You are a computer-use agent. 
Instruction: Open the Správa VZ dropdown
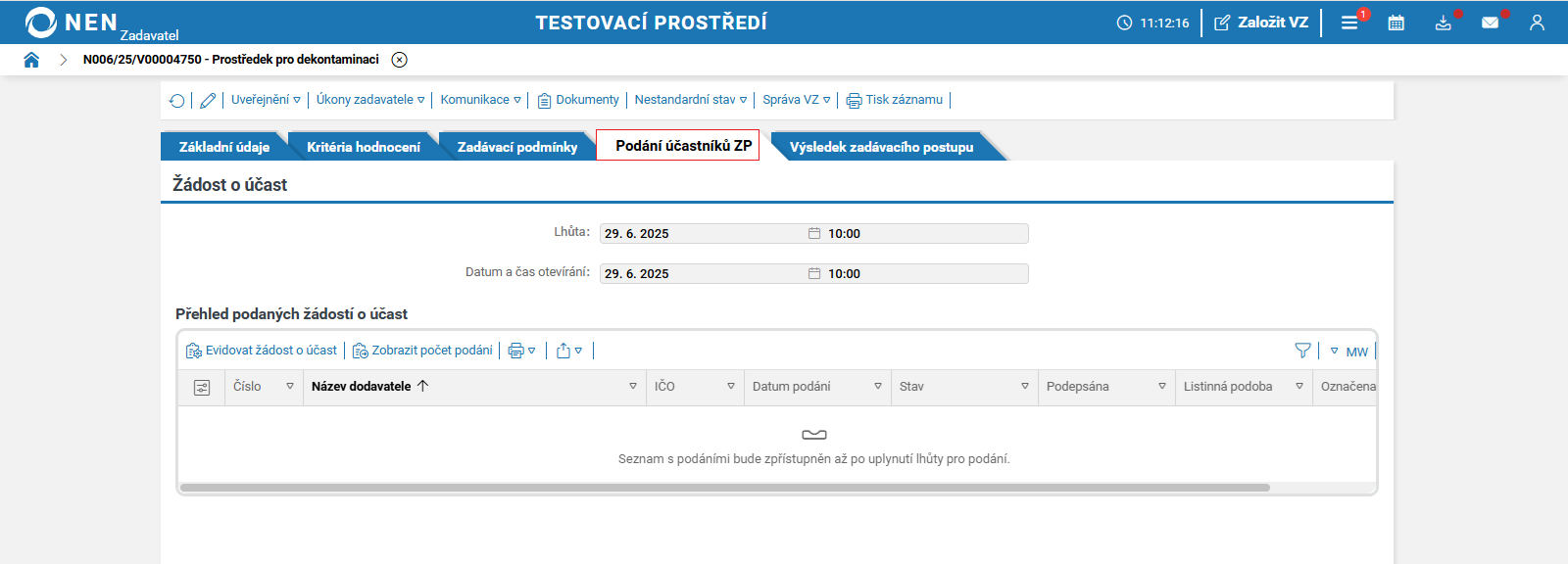point(797,100)
